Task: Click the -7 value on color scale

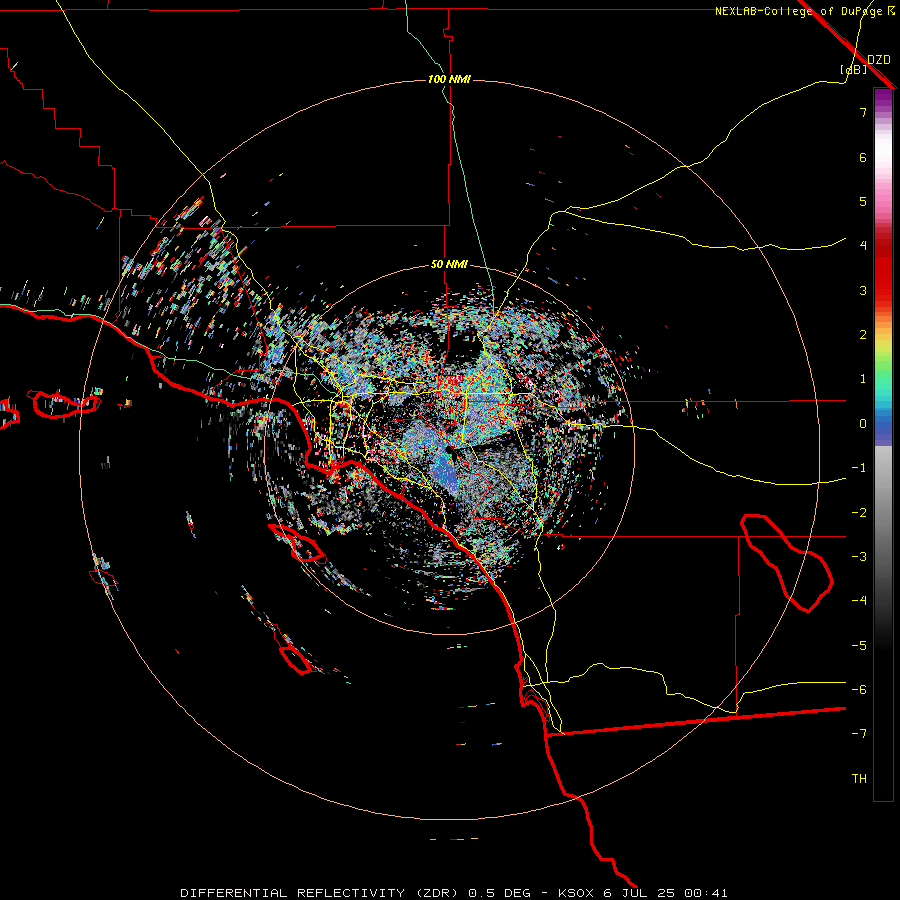Action: [859, 734]
